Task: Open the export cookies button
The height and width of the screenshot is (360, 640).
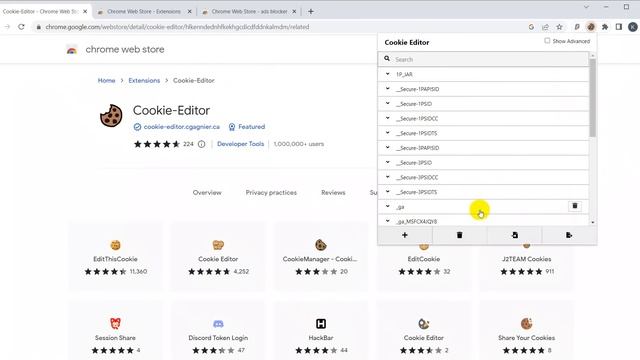Action: [569, 235]
